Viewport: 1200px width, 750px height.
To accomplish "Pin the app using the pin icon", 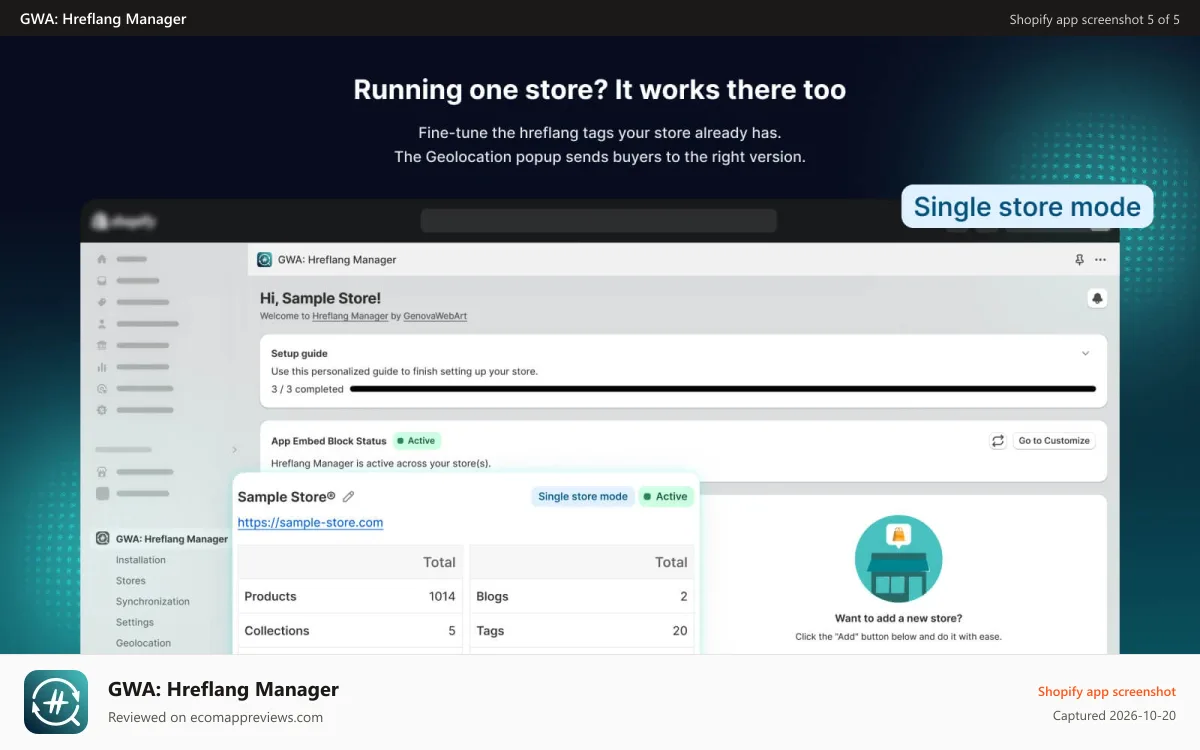I will pos(1079,260).
